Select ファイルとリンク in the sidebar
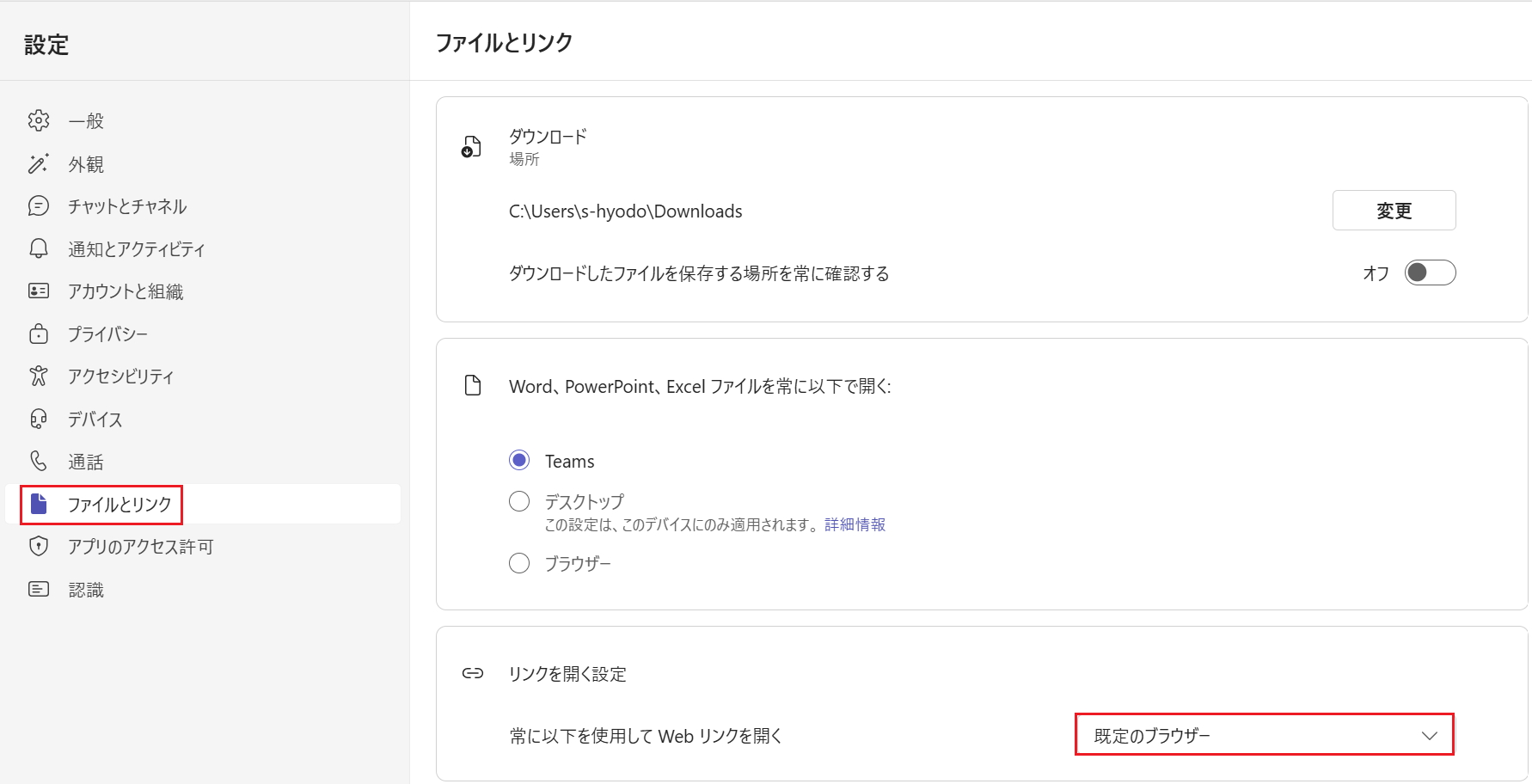This screenshot has height=784, width=1532. click(x=203, y=504)
